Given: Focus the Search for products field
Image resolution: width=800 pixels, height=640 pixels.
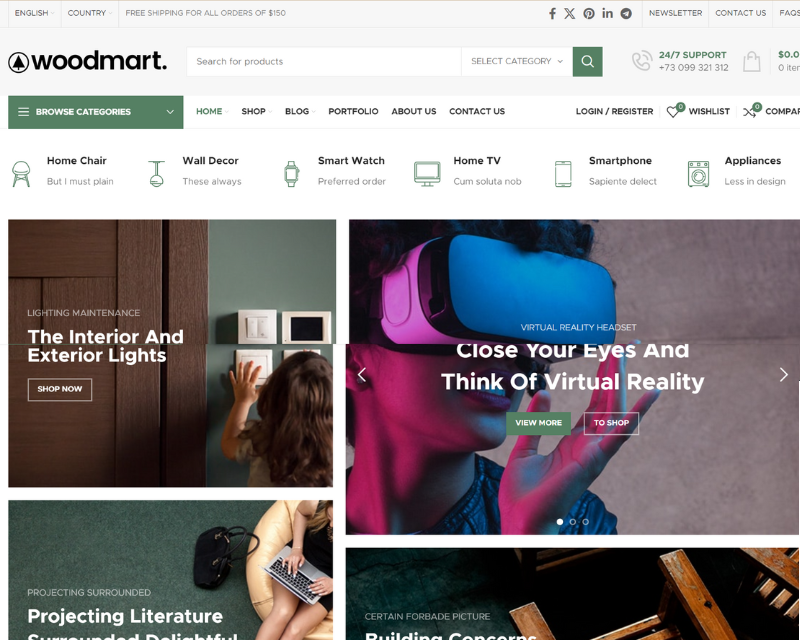Looking at the screenshot, I should pyautogui.click(x=324, y=61).
